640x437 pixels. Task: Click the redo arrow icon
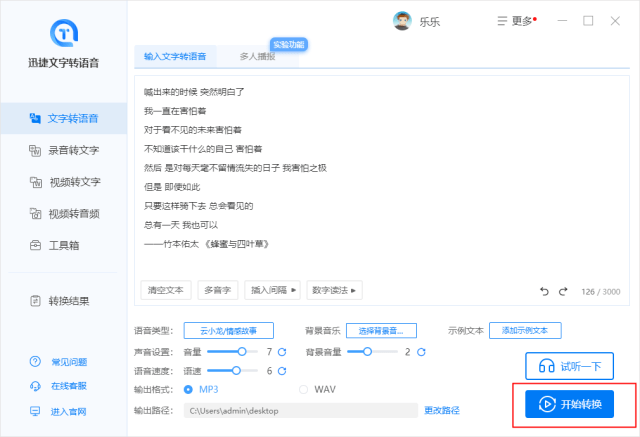pos(563,291)
